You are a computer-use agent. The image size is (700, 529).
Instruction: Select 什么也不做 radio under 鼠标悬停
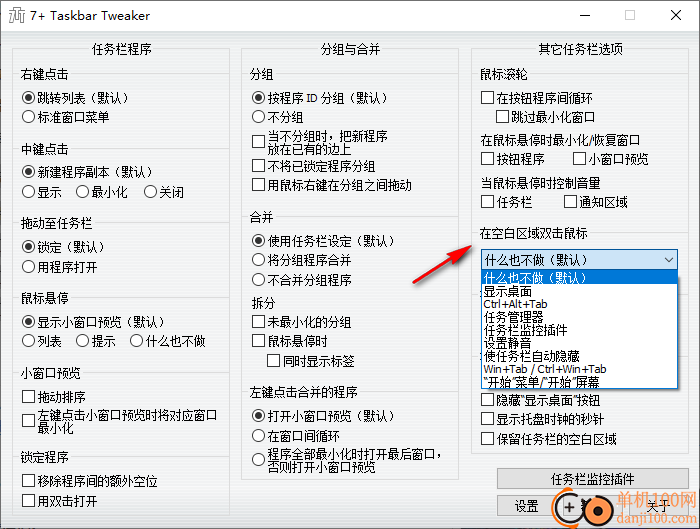pos(137,341)
